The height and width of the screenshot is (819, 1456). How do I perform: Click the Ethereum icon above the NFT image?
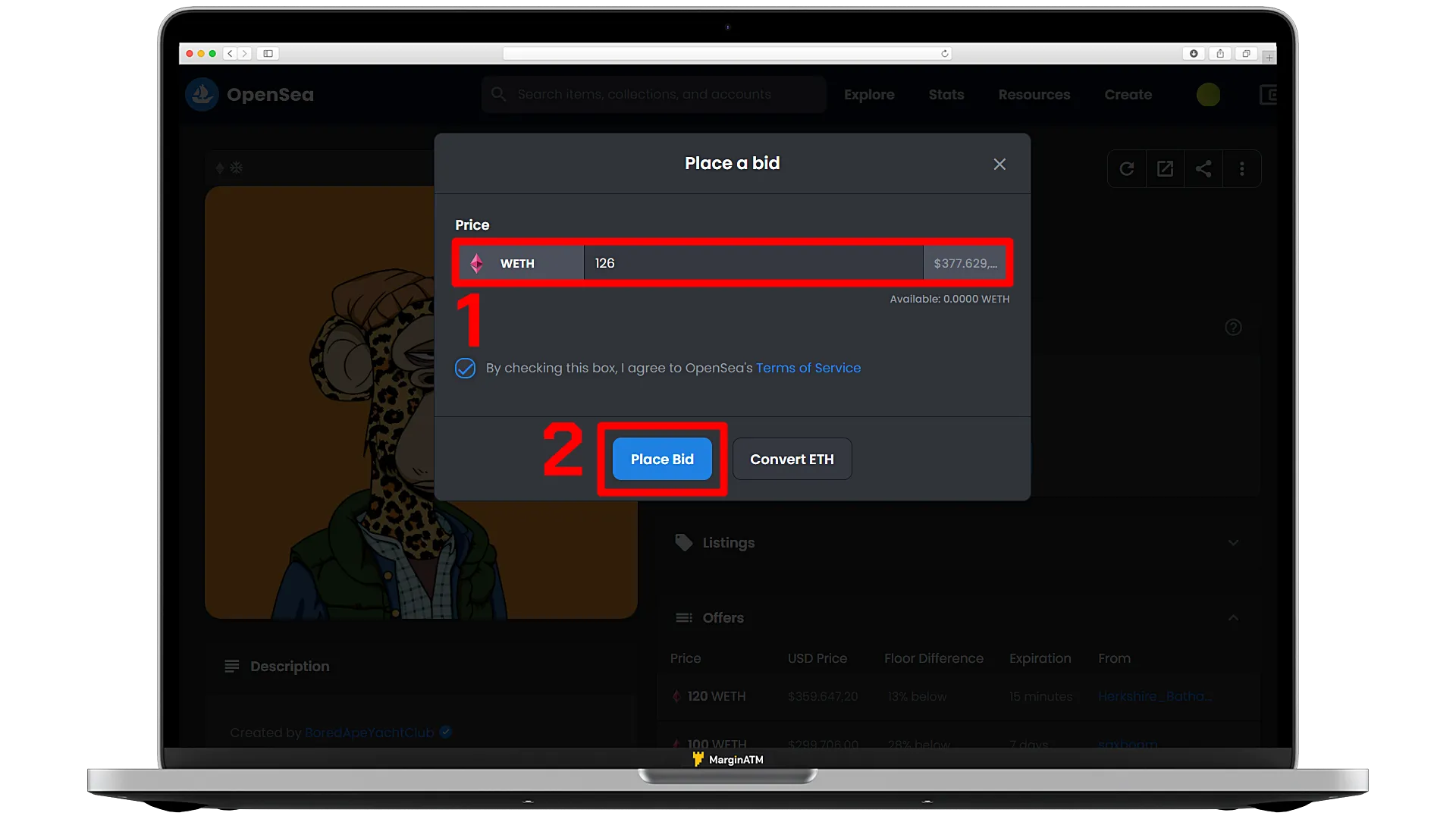click(220, 168)
